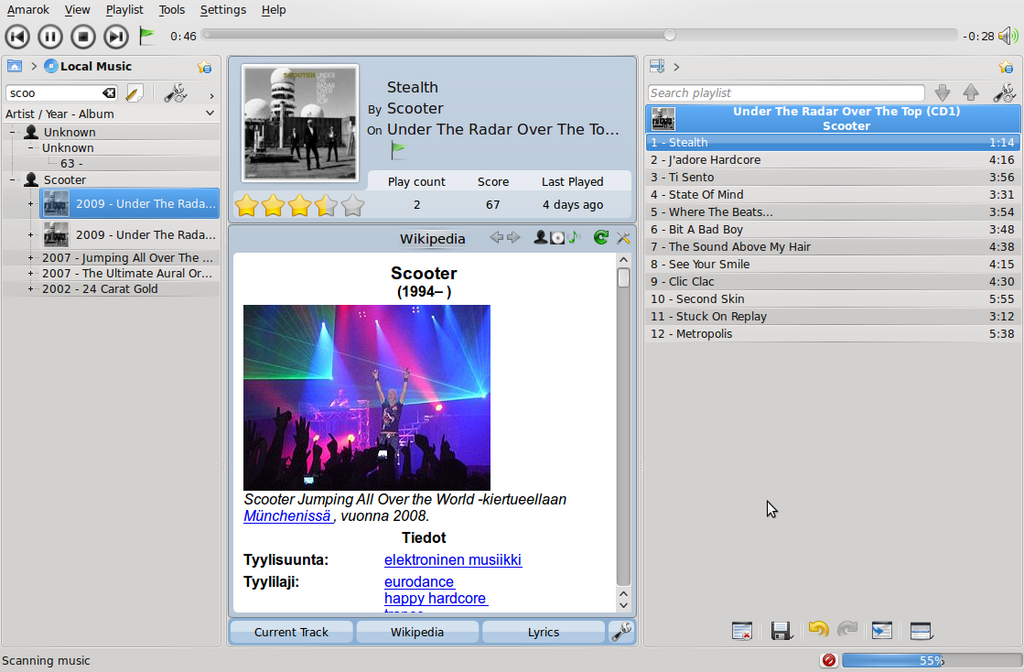This screenshot has width=1024, height=672.
Task: Skip to the next track
Action: click(117, 37)
